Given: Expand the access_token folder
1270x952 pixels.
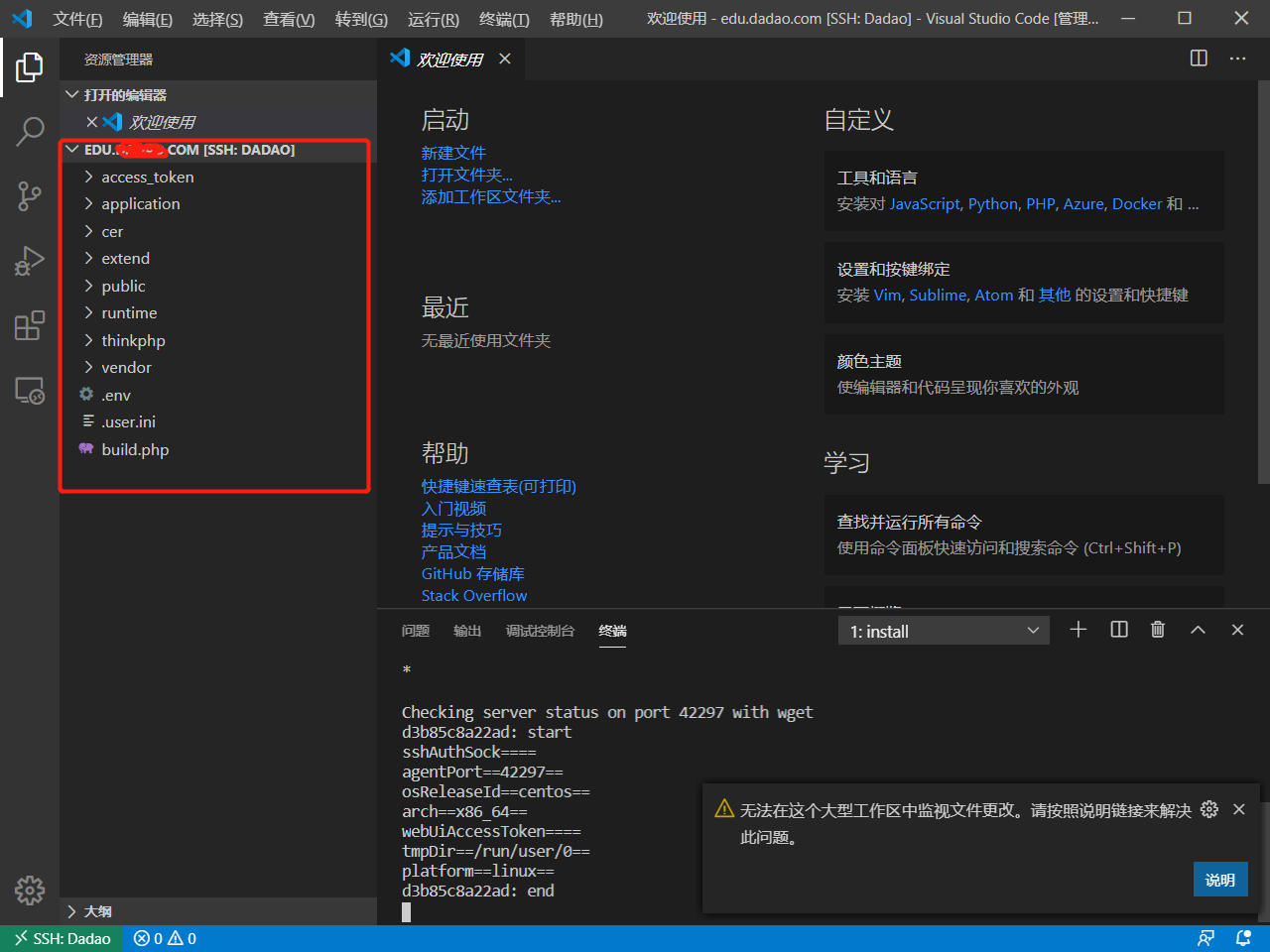Looking at the screenshot, I should [x=218, y=177].
